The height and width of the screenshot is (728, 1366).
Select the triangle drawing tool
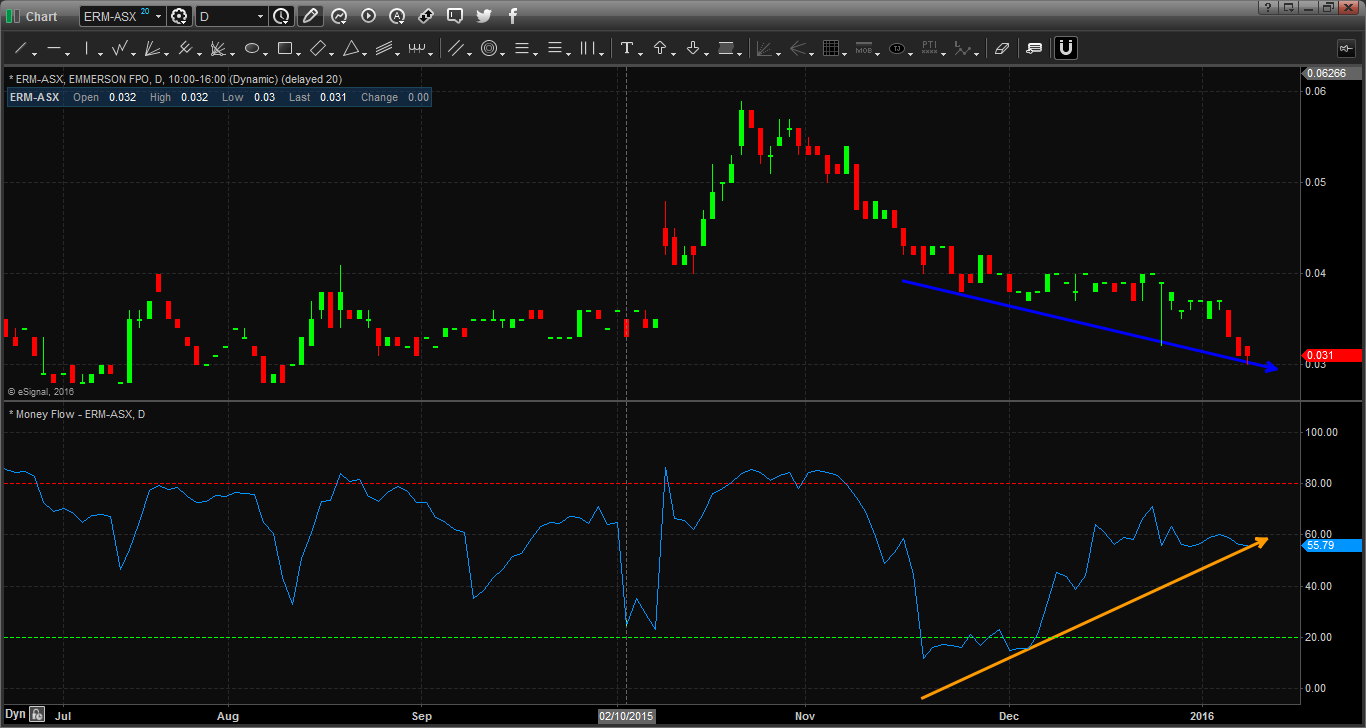[x=351, y=47]
